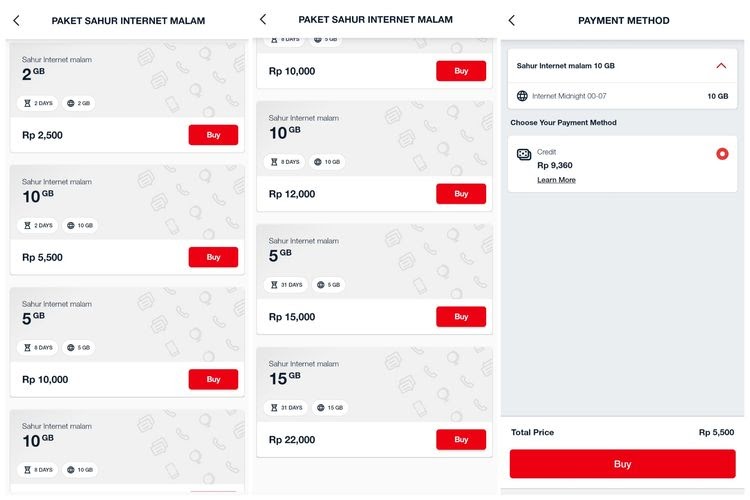Buy the Rp 12,000 10 GB package
This screenshot has width=750, height=500.
pos(460,194)
